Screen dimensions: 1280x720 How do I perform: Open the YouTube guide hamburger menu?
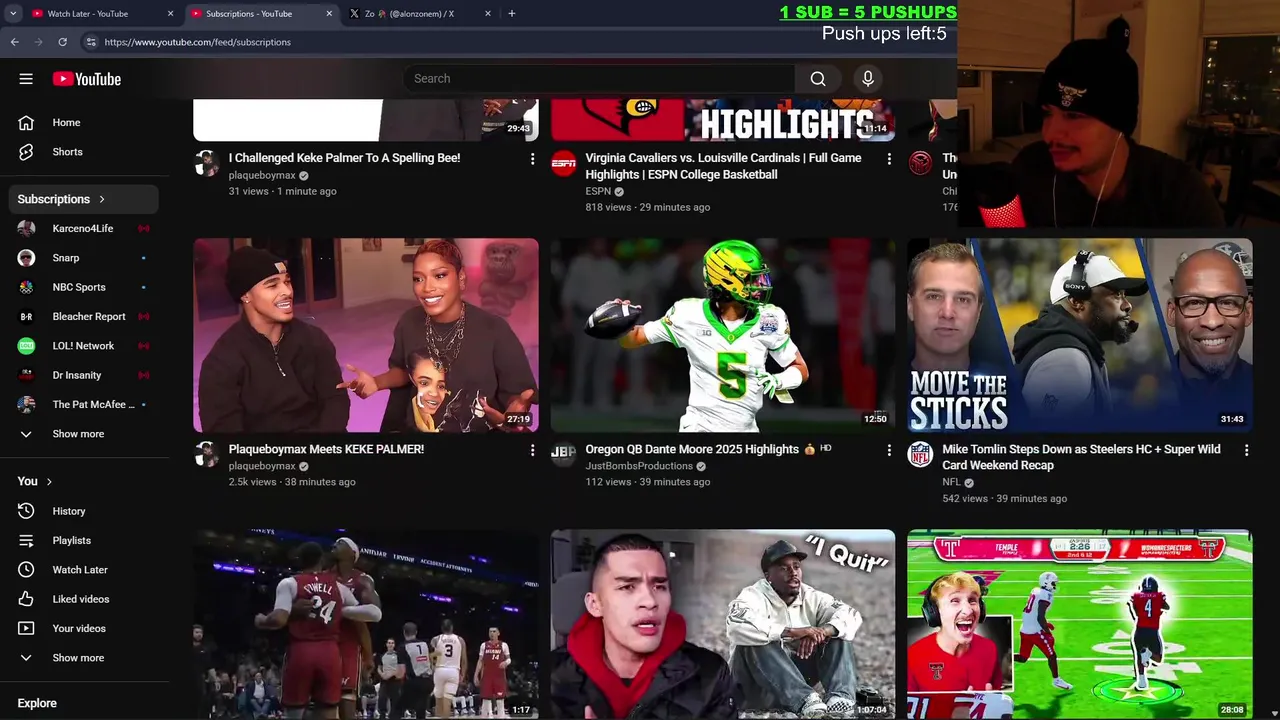pos(26,79)
